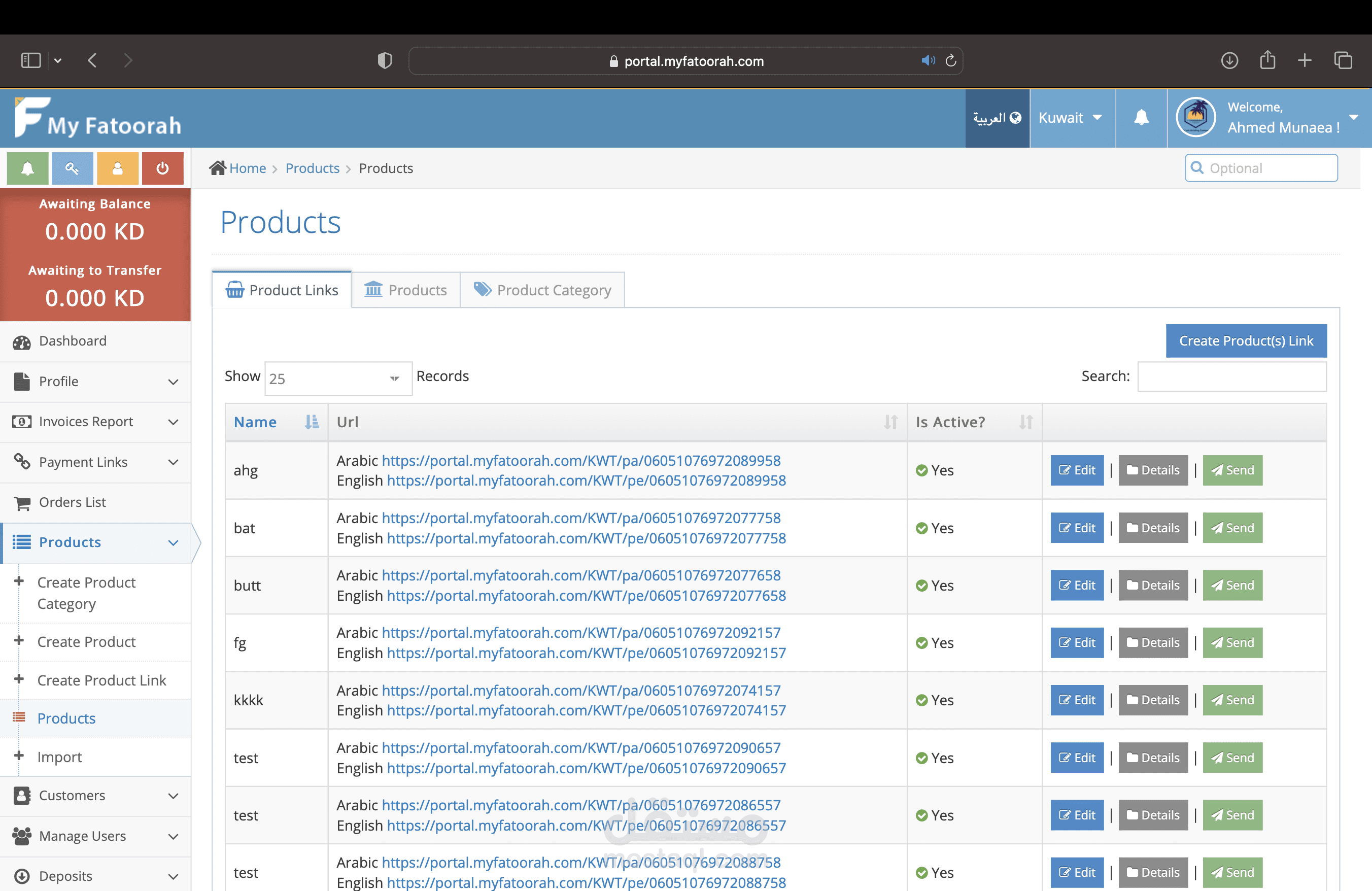Viewport: 1372px width, 891px height.
Task: Reload the page
Action: click(950, 60)
